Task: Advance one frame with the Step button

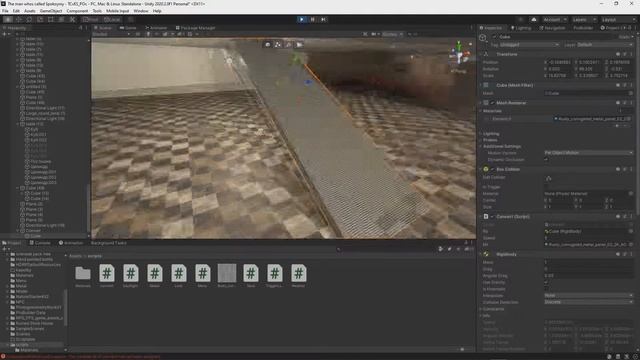Action: coord(323,19)
